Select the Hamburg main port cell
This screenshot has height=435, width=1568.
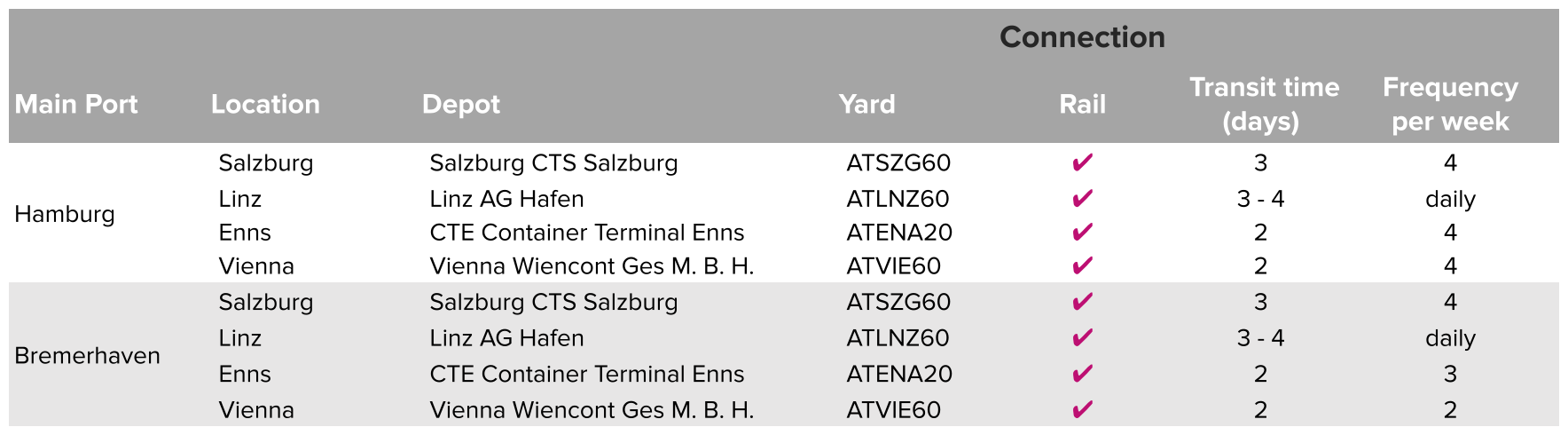point(65,215)
